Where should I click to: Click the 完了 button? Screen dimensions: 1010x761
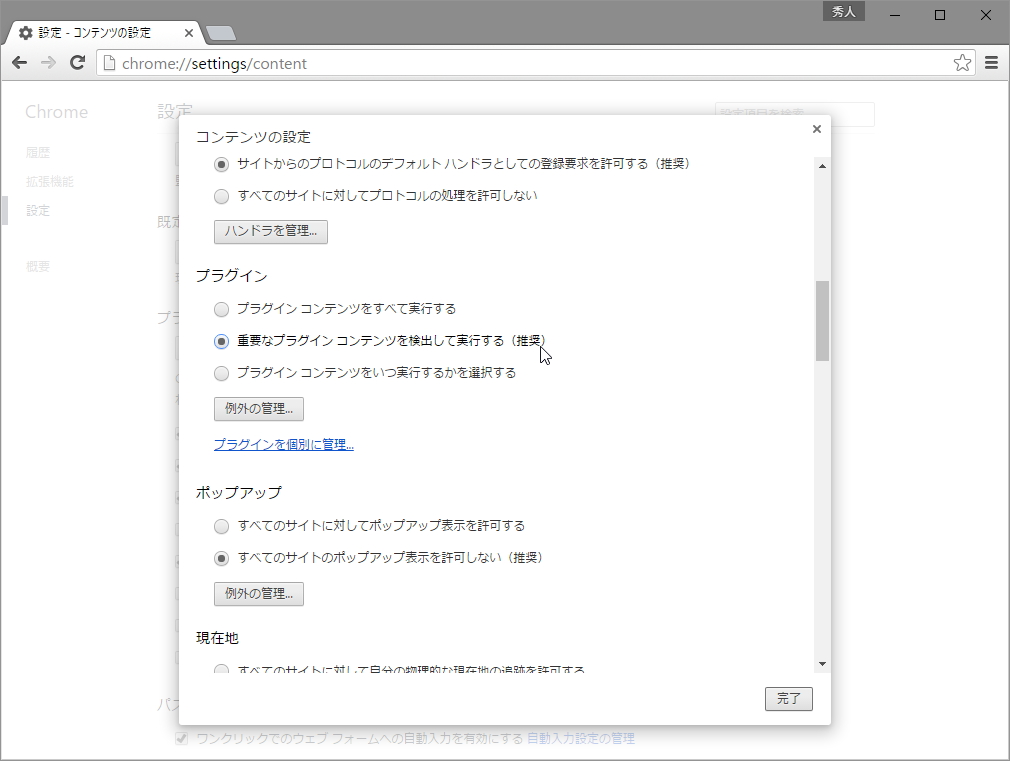pos(788,699)
